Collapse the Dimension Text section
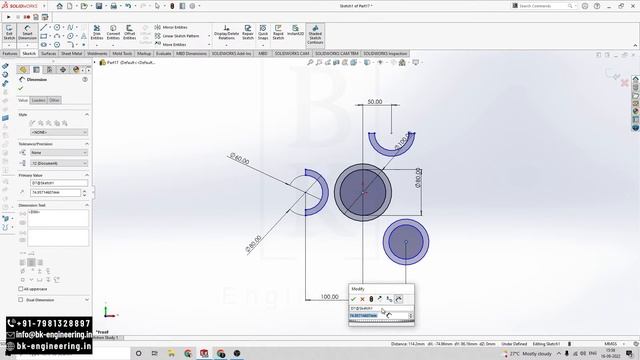Screen dimensions: 640x360 coord(87,205)
